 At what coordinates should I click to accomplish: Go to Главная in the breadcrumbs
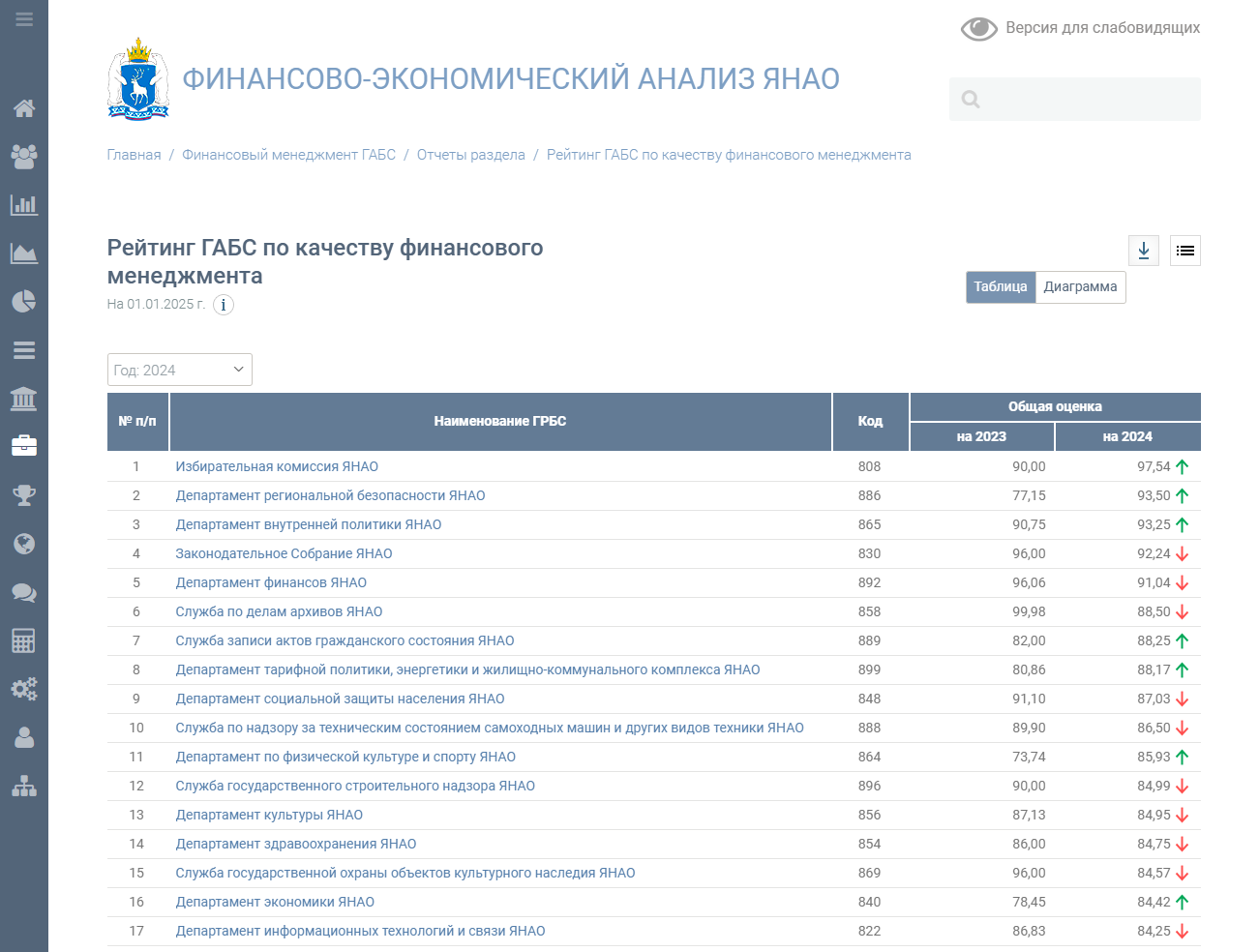click(x=134, y=155)
